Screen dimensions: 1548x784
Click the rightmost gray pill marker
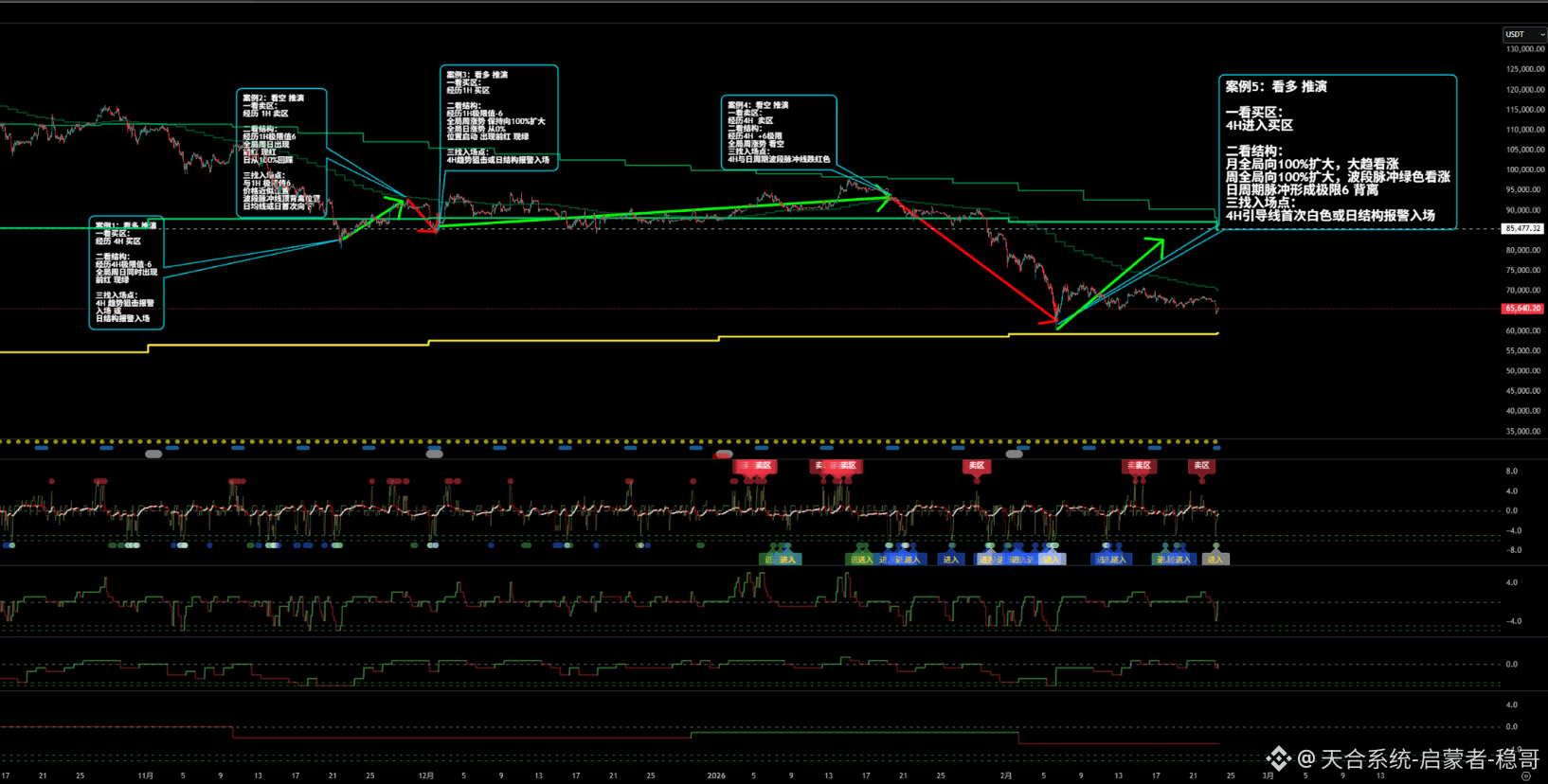[1014, 454]
